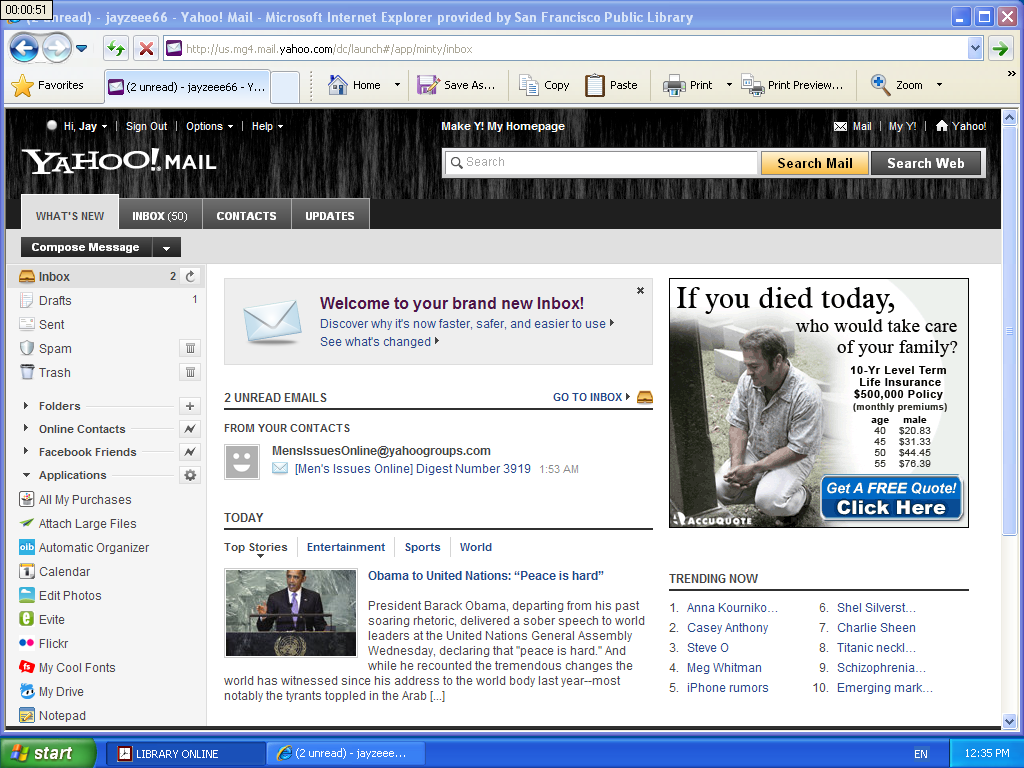The image size is (1024, 768).
Task: Switch to the CONTACTS tab
Action: [246, 216]
